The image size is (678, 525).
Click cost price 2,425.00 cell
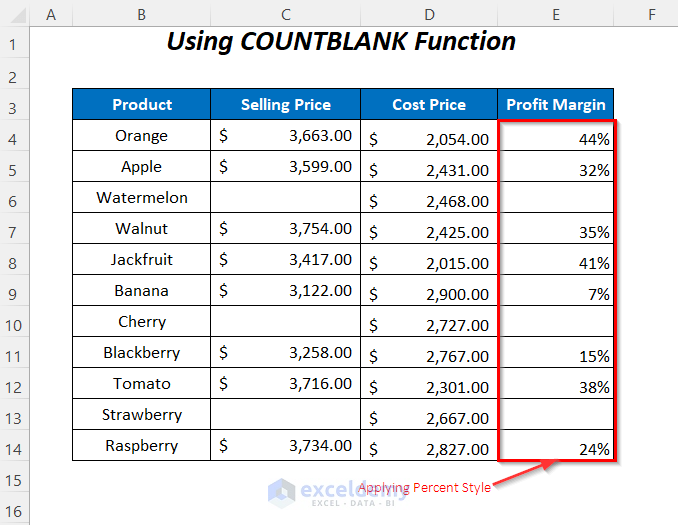[429, 228]
